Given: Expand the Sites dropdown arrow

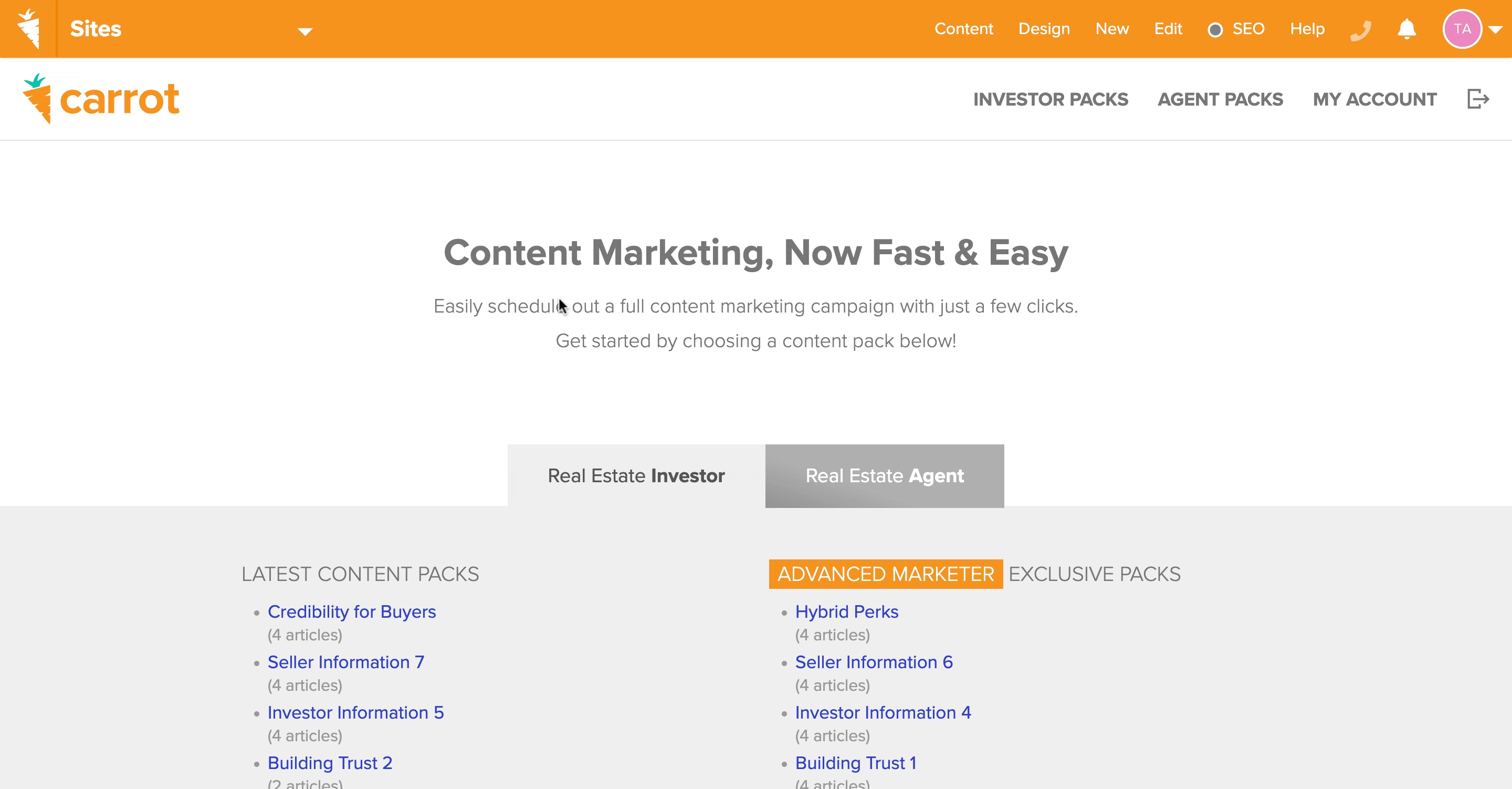Looking at the screenshot, I should pos(304,31).
